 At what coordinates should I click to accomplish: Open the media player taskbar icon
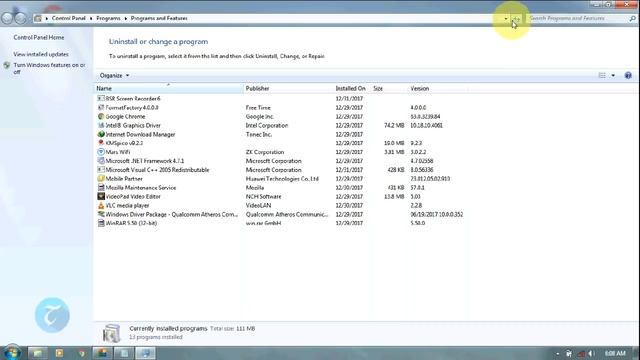click(60, 353)
